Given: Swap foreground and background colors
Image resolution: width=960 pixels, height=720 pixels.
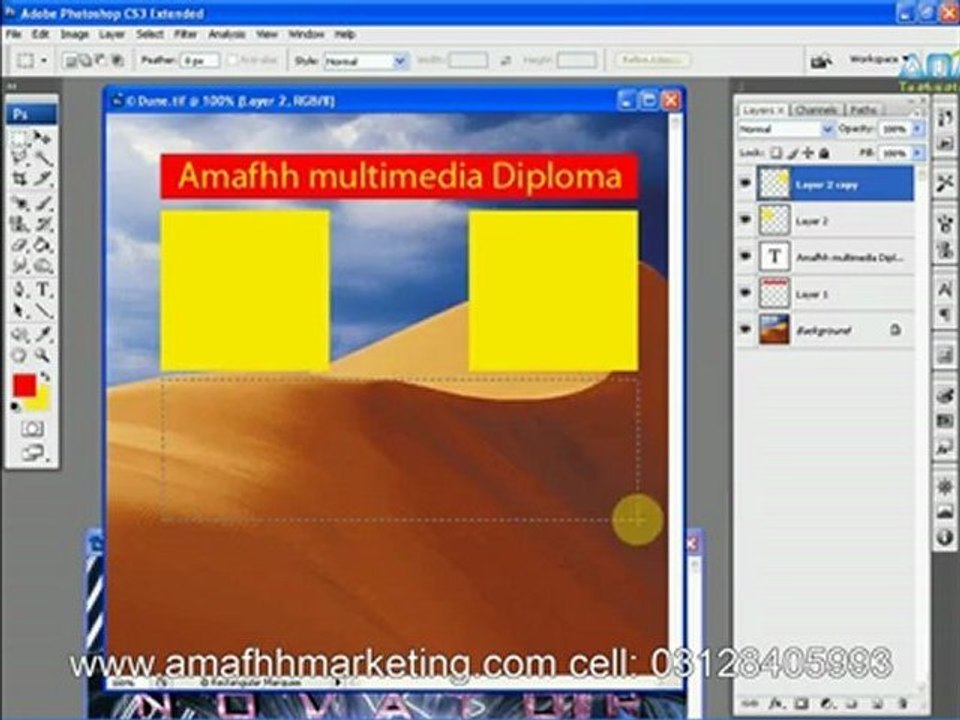Looking at the screenshot, I should [x=45, y=376].
